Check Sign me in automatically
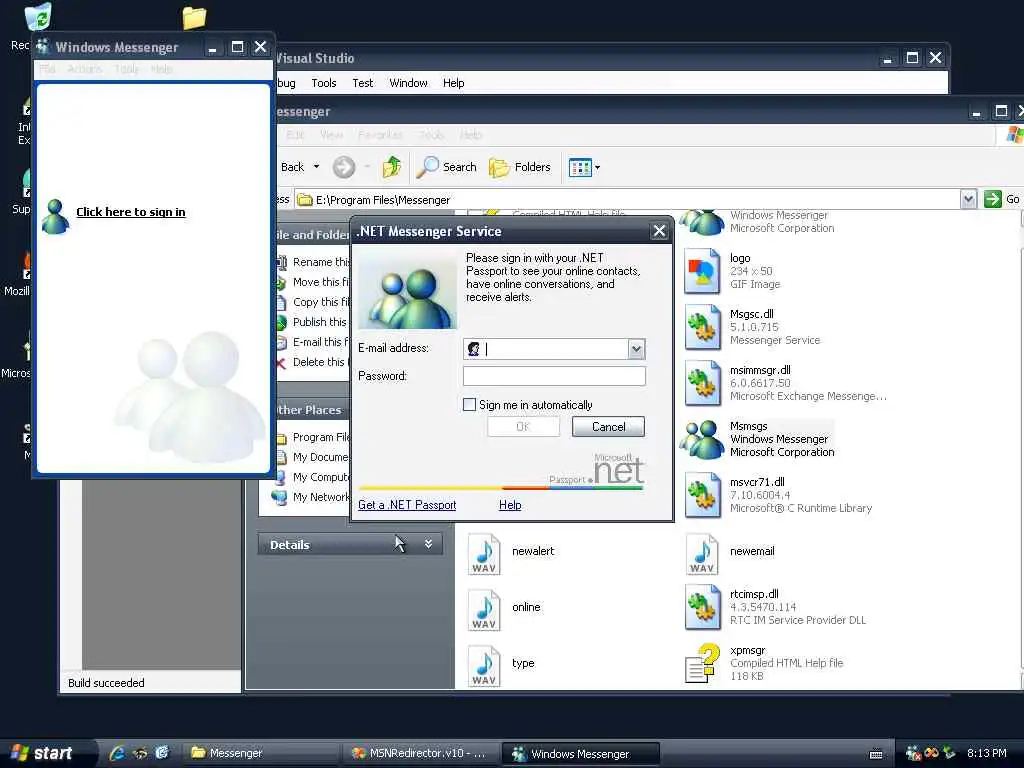The height and width of the screenshot is (768, 1024). [x=469, y=405]
